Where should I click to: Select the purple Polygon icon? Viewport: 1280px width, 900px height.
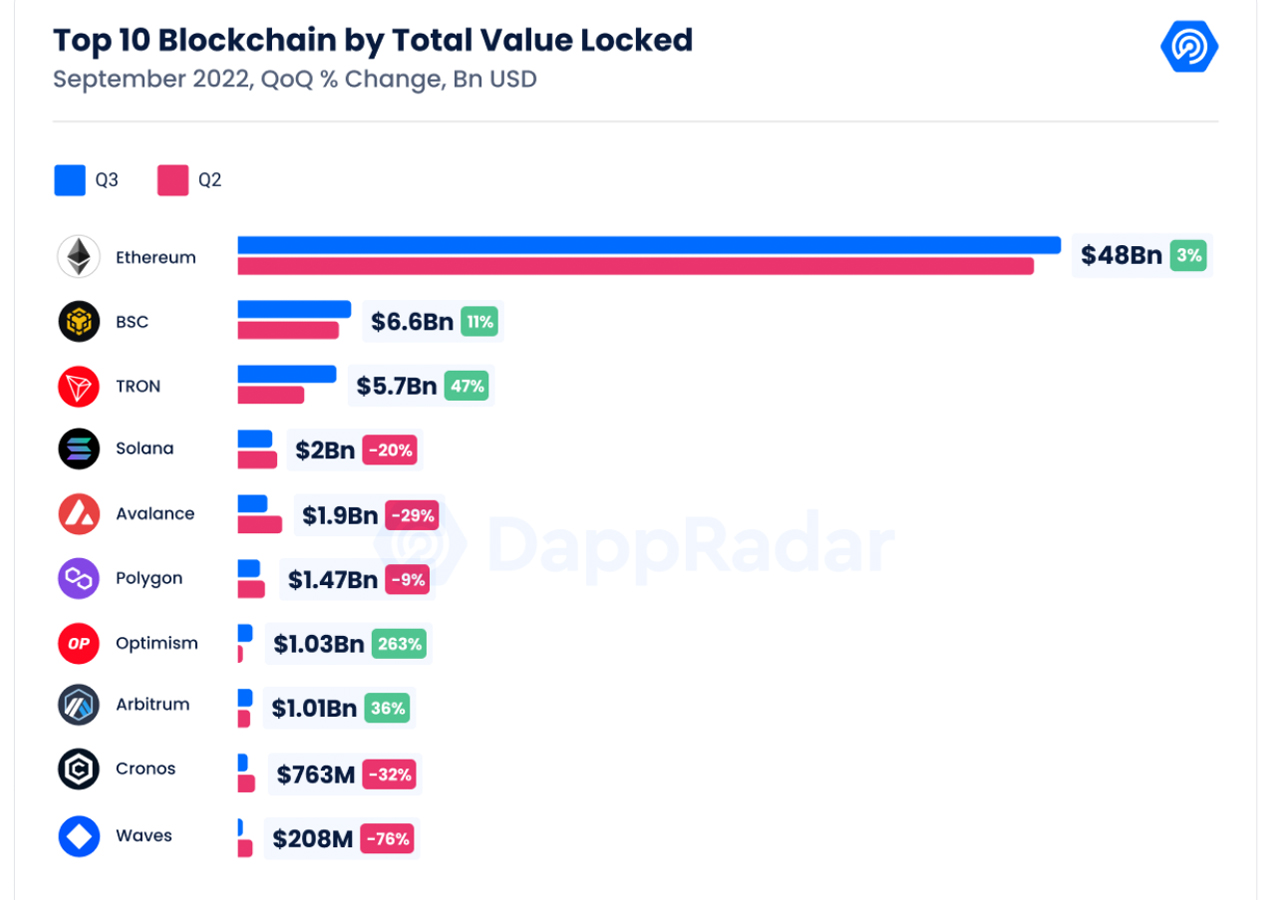pos(78,578)
